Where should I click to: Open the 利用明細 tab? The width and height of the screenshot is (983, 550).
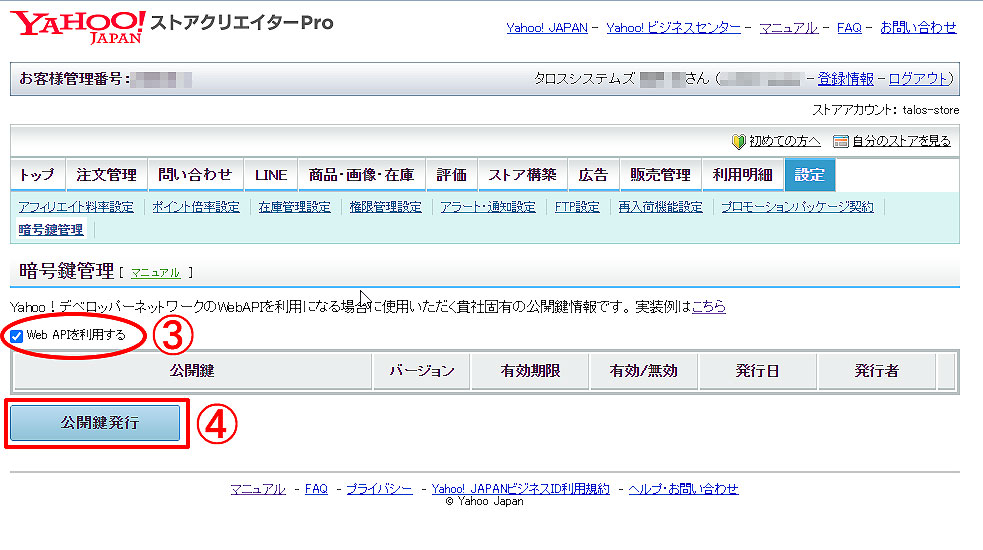[x=743, y=175]
